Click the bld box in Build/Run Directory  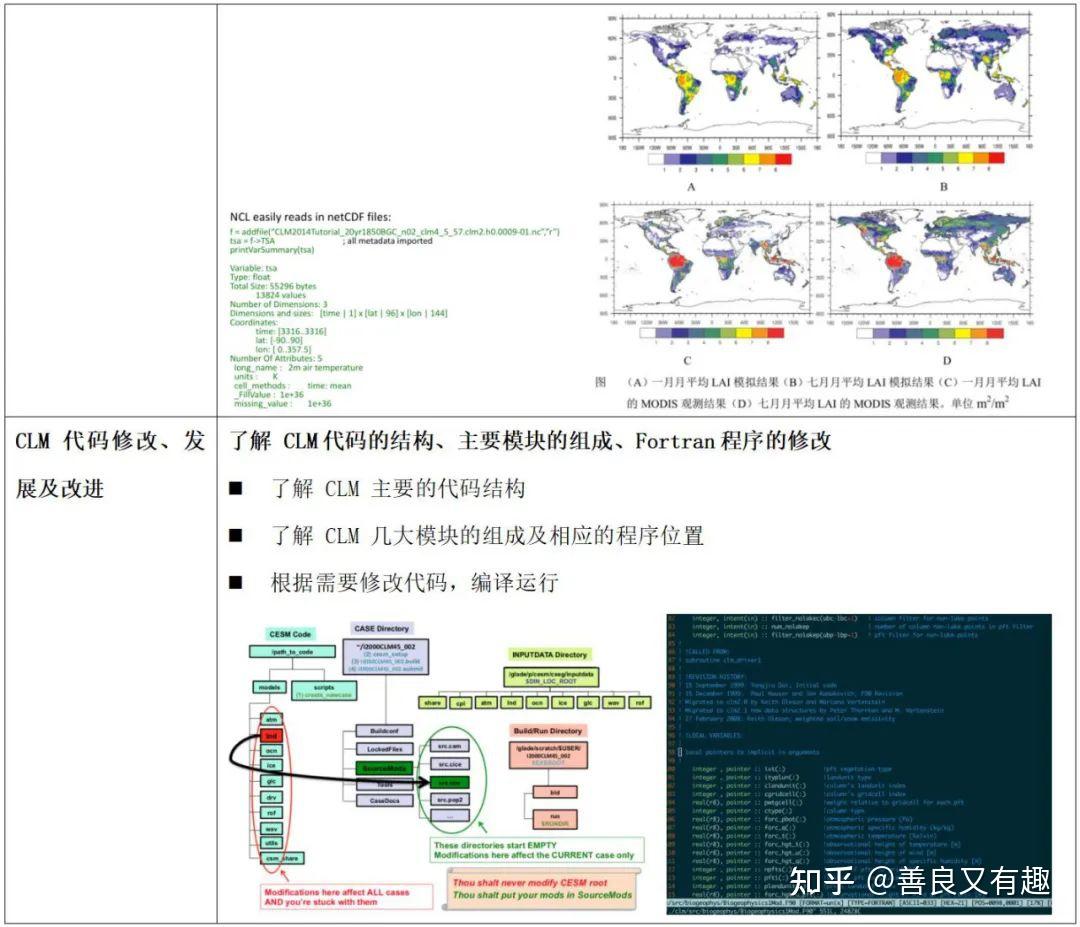click(556, 791)
